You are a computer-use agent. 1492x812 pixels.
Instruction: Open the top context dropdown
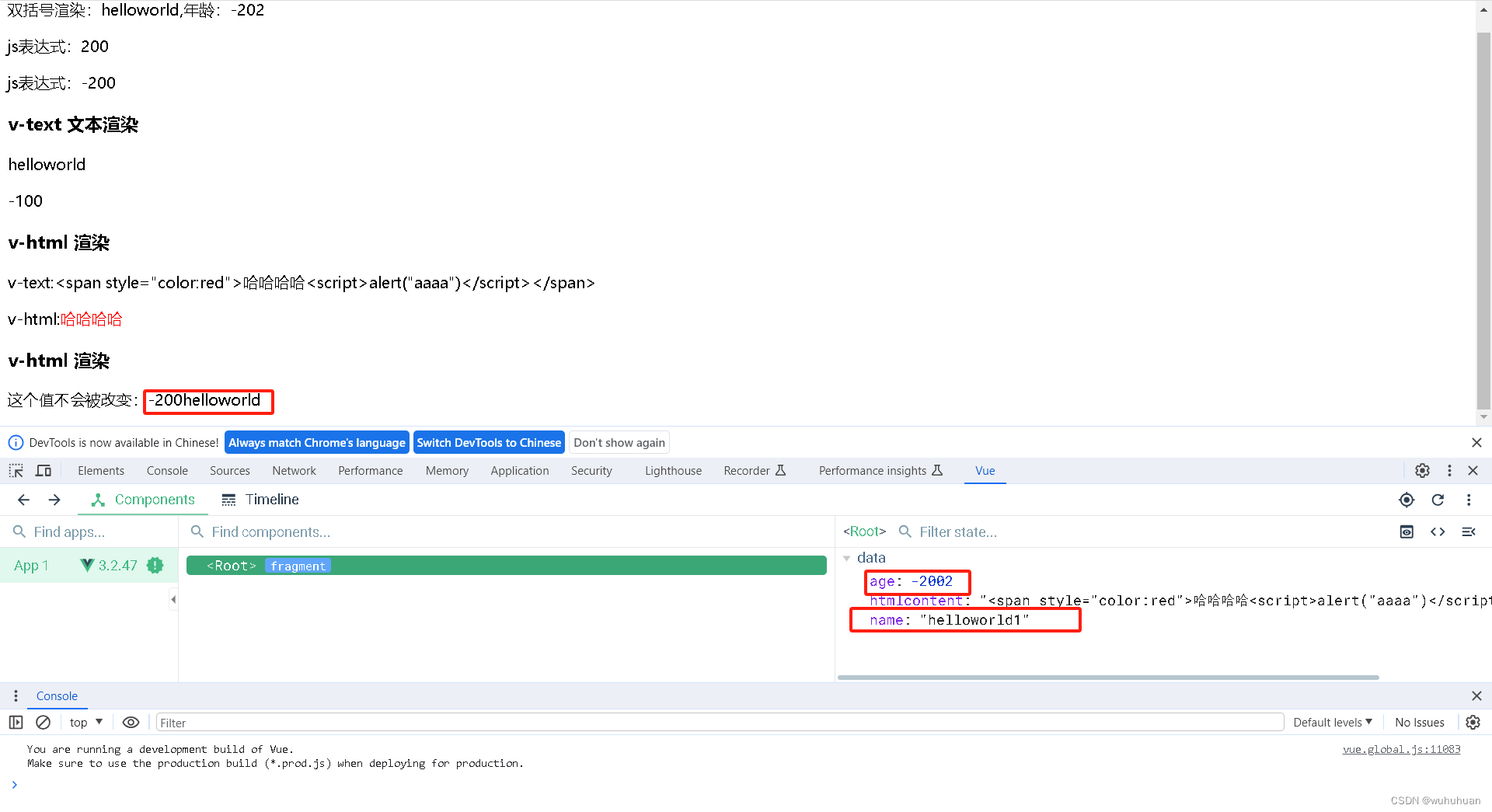click(x=86, y=723)
